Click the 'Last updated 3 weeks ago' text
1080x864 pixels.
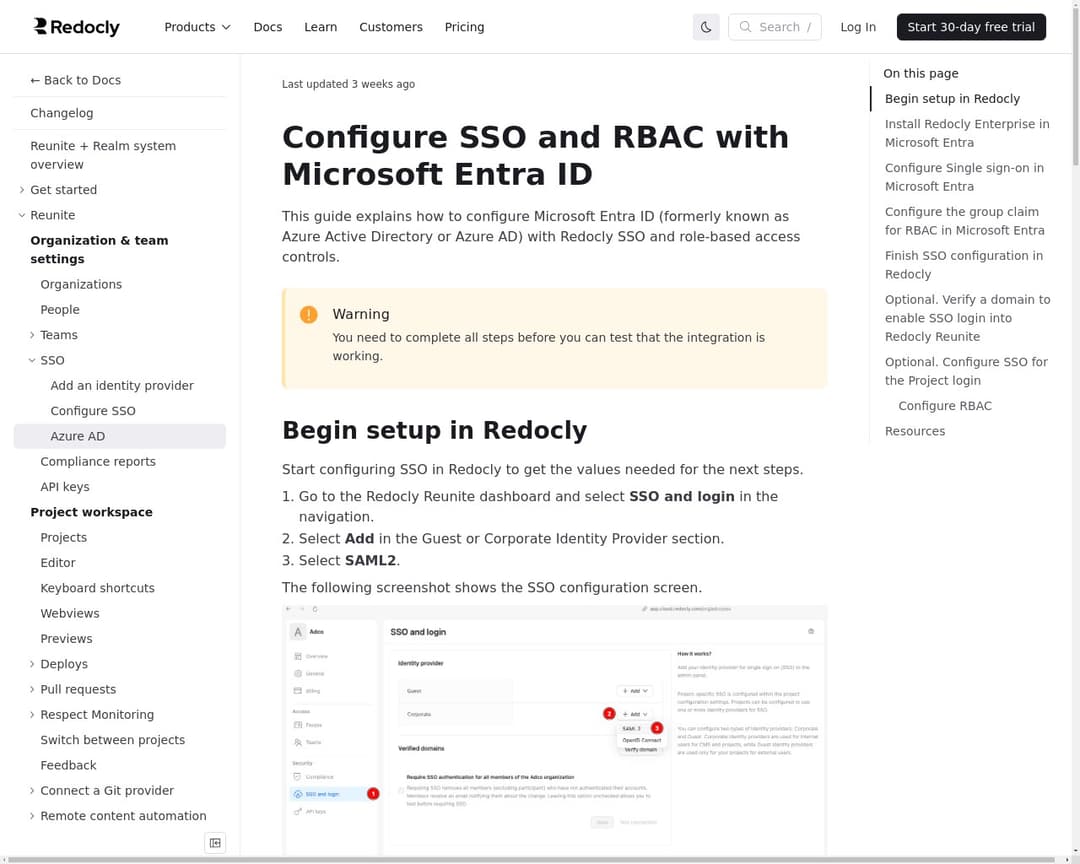tap(348, 84)
